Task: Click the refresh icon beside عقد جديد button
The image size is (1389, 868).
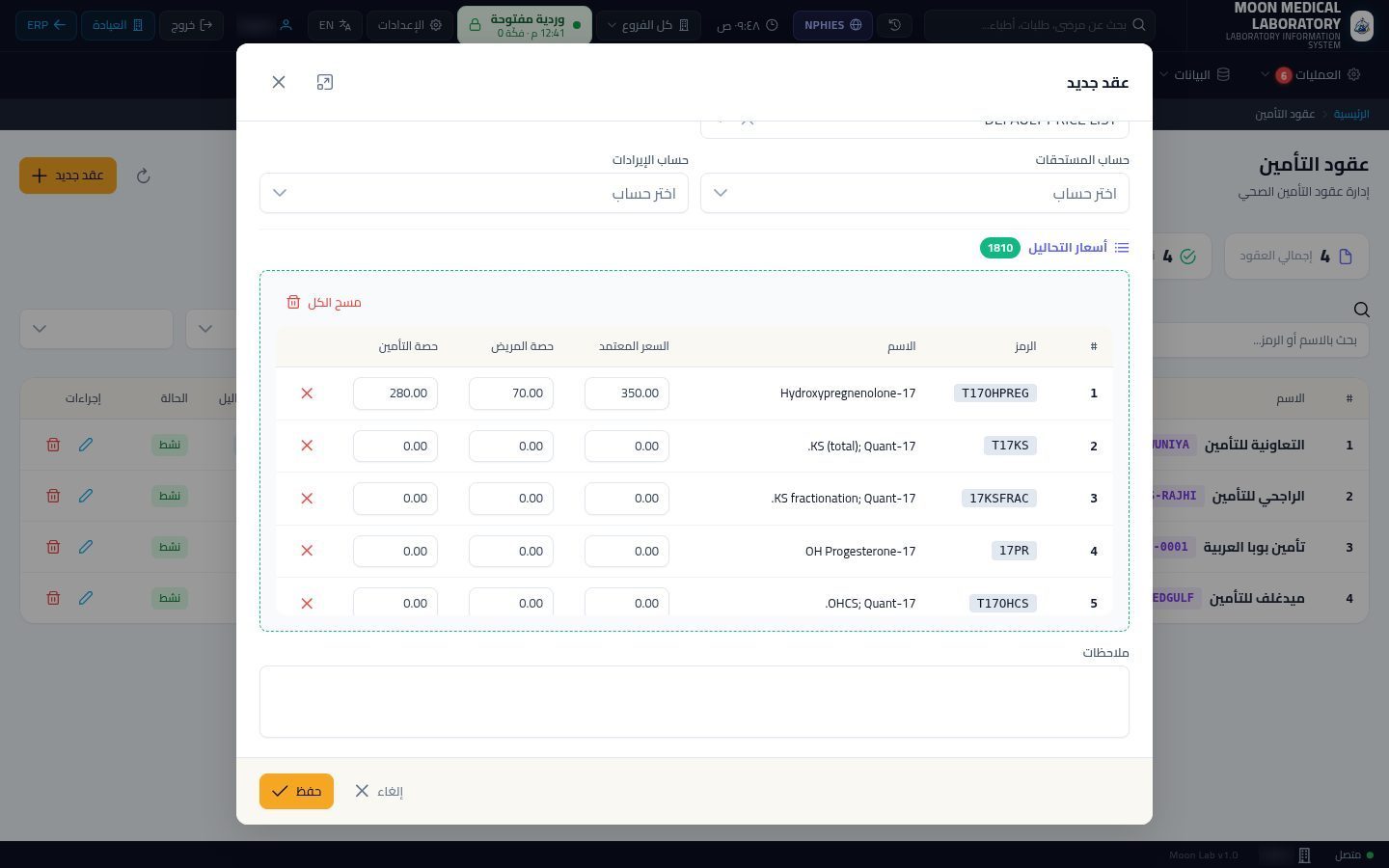Action: click(144, 176)
